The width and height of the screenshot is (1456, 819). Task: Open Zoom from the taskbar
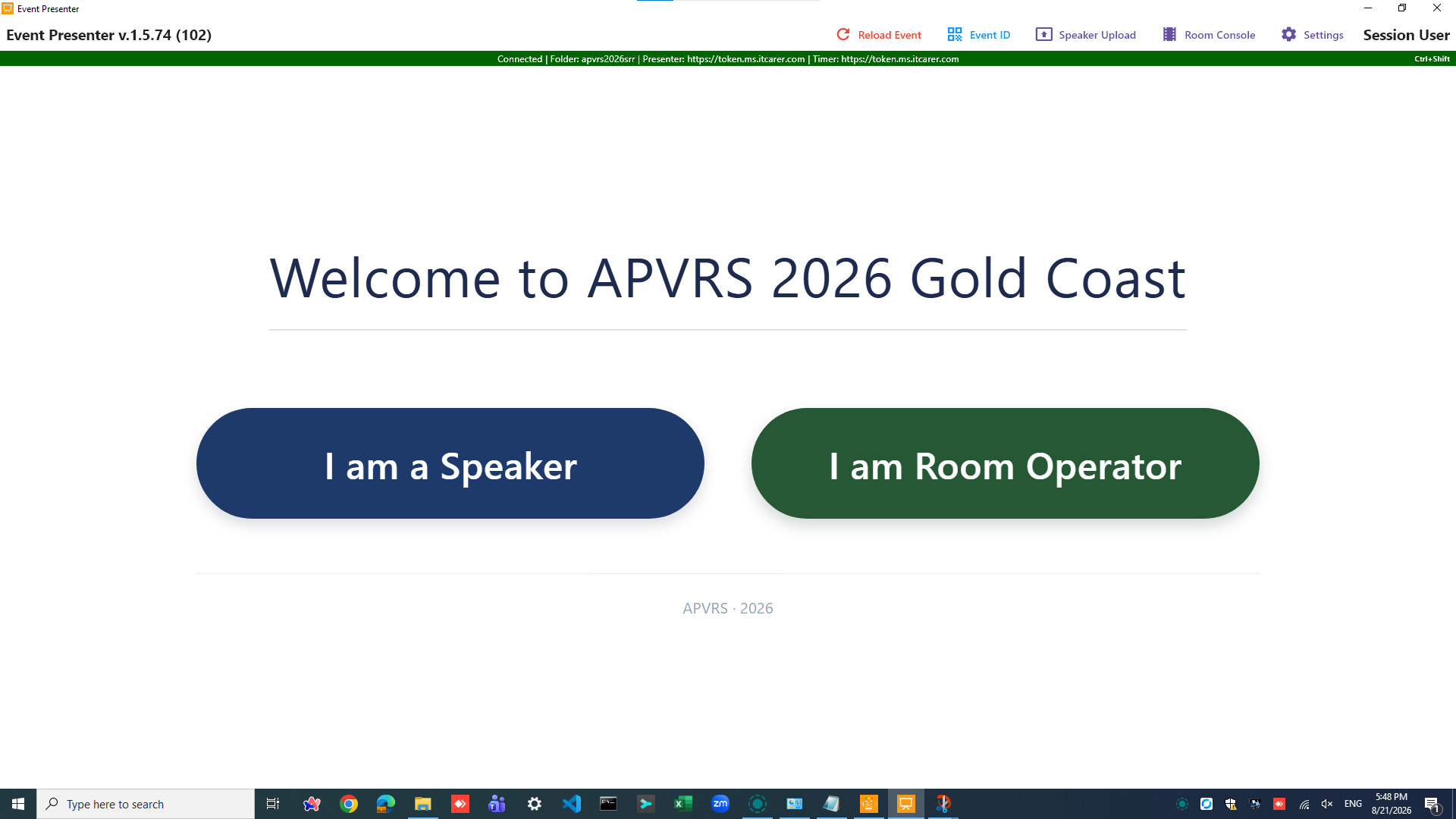point(720,804)
